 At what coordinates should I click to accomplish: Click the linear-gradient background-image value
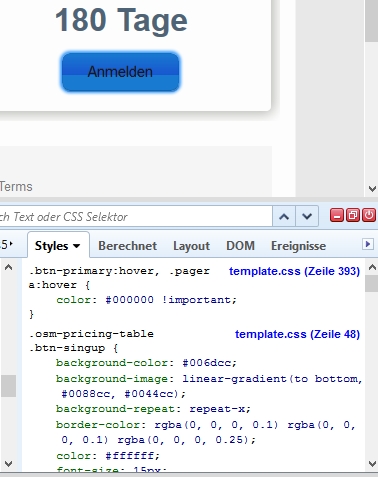(211, 386)
